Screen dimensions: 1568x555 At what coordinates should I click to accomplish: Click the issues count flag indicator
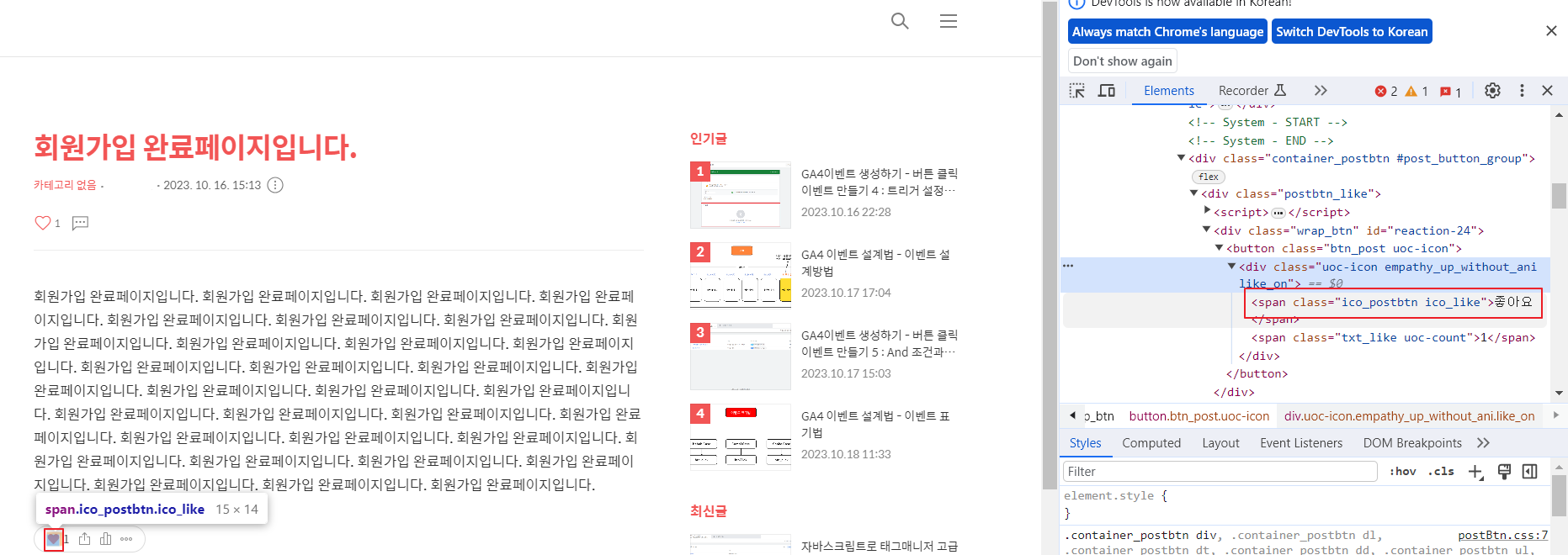[x=1450, y=92]
